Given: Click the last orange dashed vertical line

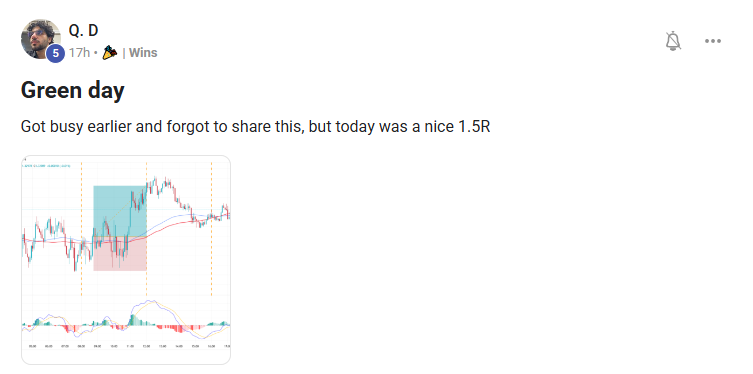Looking at the screenshot, I should 211,229.
